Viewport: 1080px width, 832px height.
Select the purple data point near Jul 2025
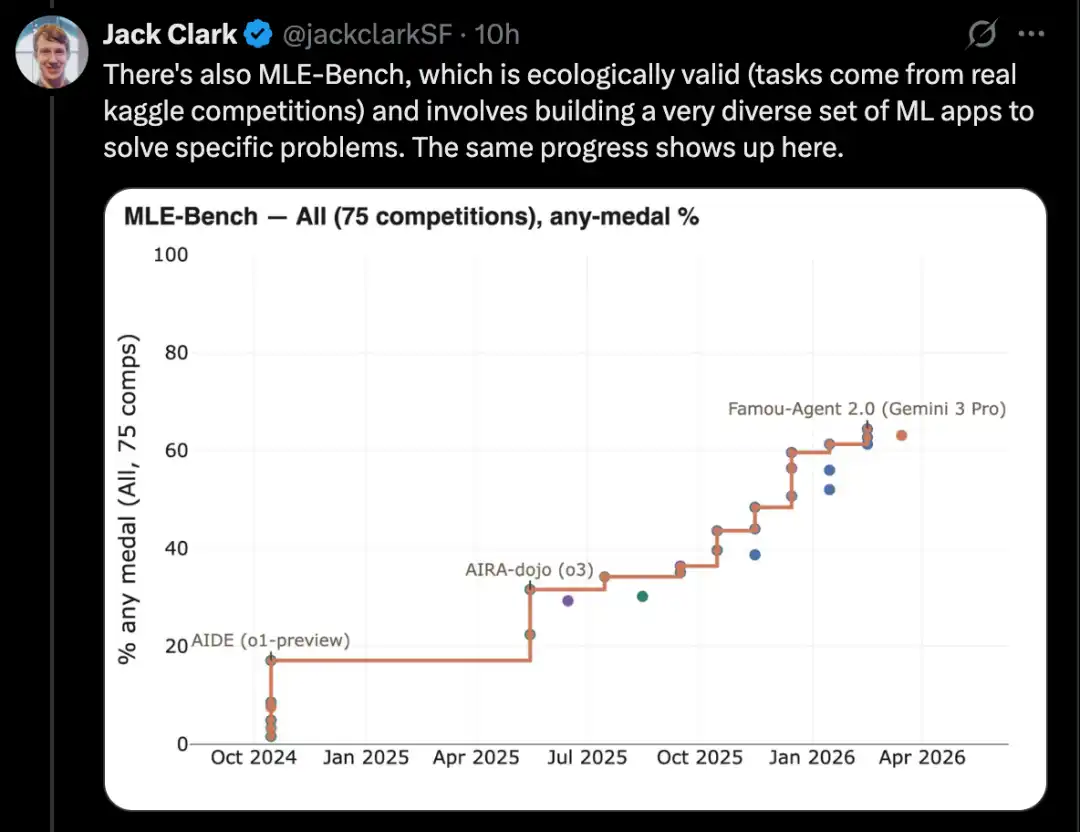point(568,601)
